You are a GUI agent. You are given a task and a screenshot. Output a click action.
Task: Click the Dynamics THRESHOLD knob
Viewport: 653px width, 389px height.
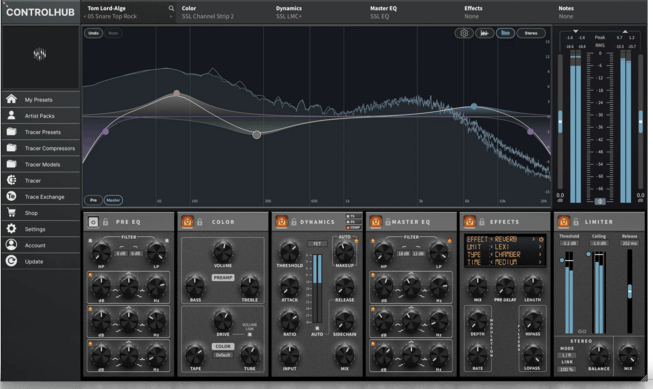pyautogui.click(x=289, y=251)
